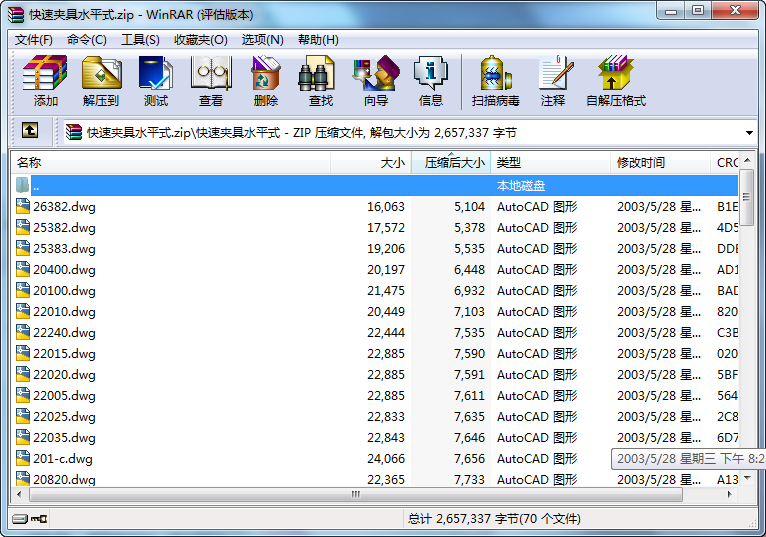Select file 26382.dwg in the list
The width and height of the screenshot is (766, 537).
(x=64, y=207)
